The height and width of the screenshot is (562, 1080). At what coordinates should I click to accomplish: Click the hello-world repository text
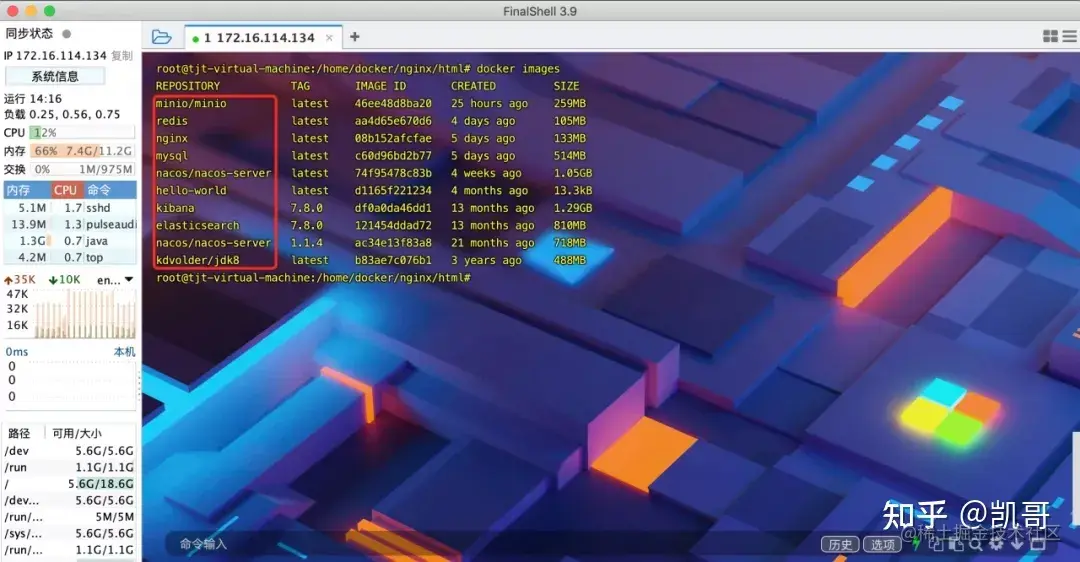click(x=191, y=191)
